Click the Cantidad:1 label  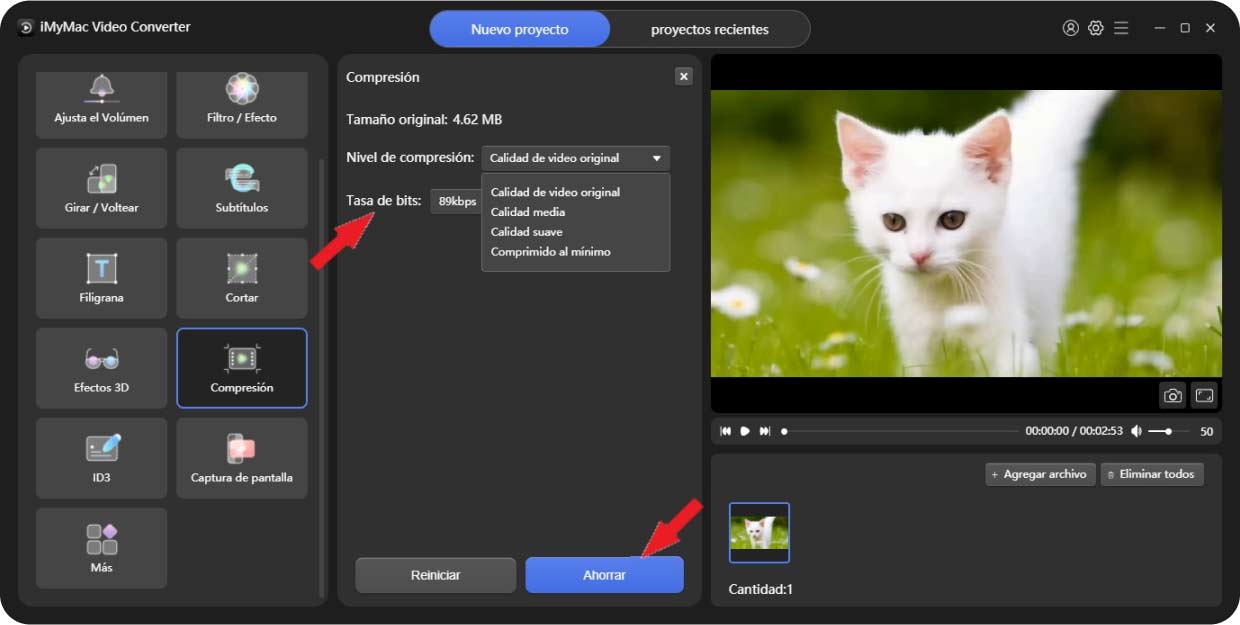point(761,589)
